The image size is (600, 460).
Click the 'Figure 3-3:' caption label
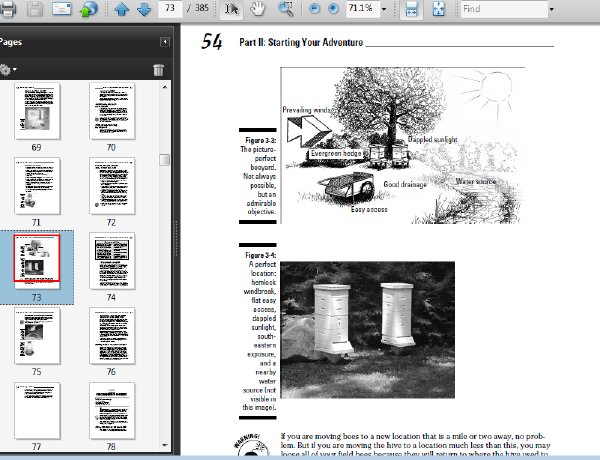tap(261, 140)
